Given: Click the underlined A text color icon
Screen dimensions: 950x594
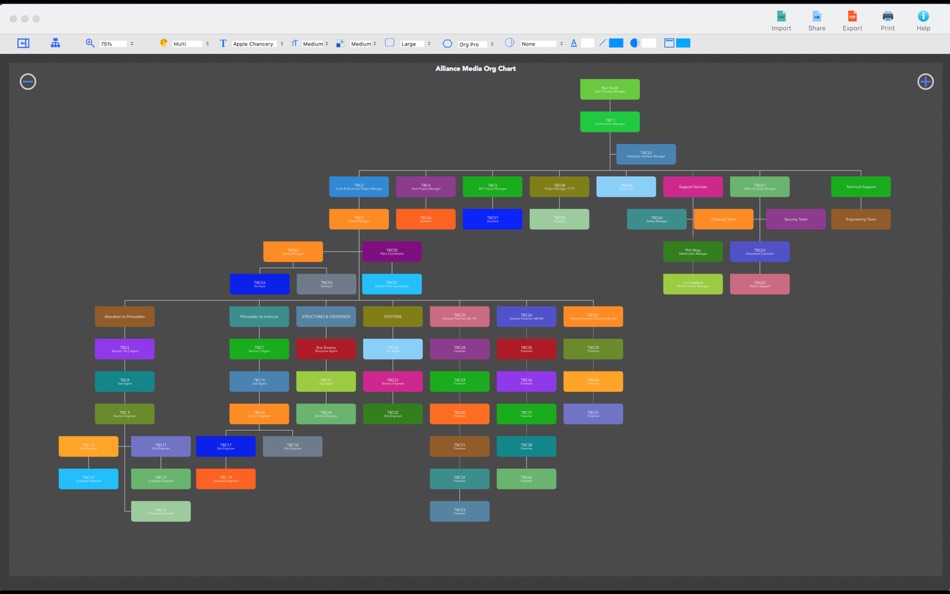Looking at the screenshot, I should pos(573,43).
